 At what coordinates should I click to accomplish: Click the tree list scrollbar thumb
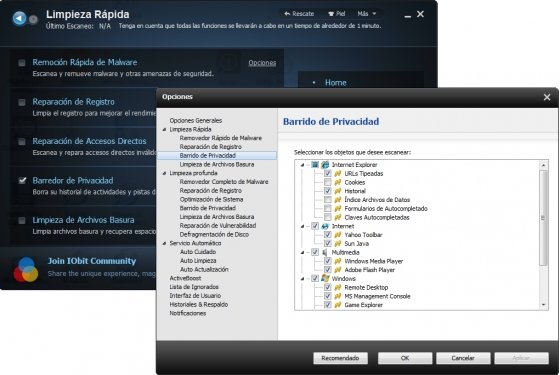(543, 218)
